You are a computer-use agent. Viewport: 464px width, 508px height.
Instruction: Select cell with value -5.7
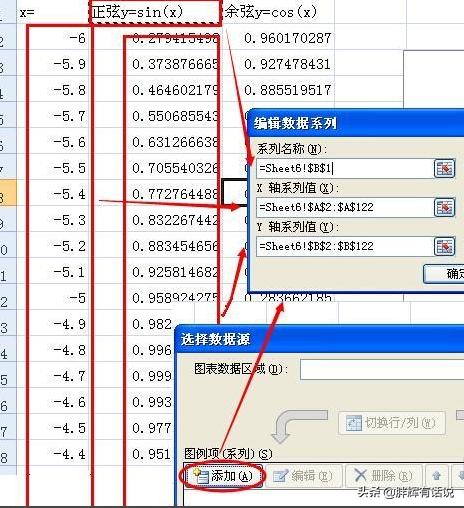pos(53,116)
